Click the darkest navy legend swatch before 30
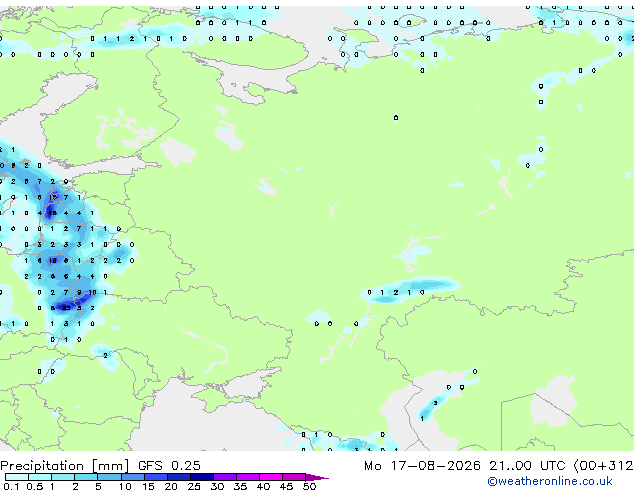Screen dimensions: 634x490 click(x=202, y=477)
